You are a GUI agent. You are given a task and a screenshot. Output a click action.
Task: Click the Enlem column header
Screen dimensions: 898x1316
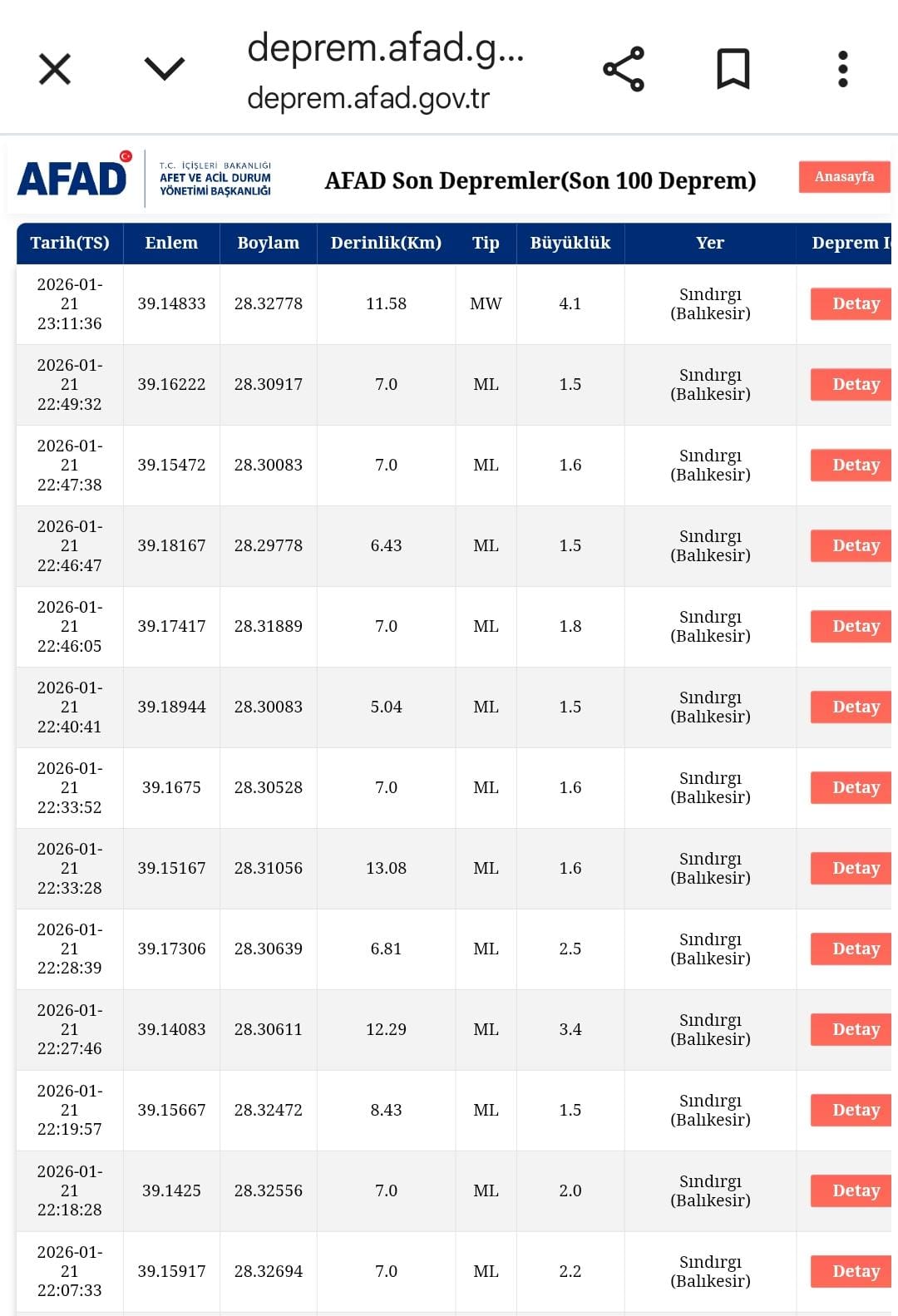coord(171,243)
